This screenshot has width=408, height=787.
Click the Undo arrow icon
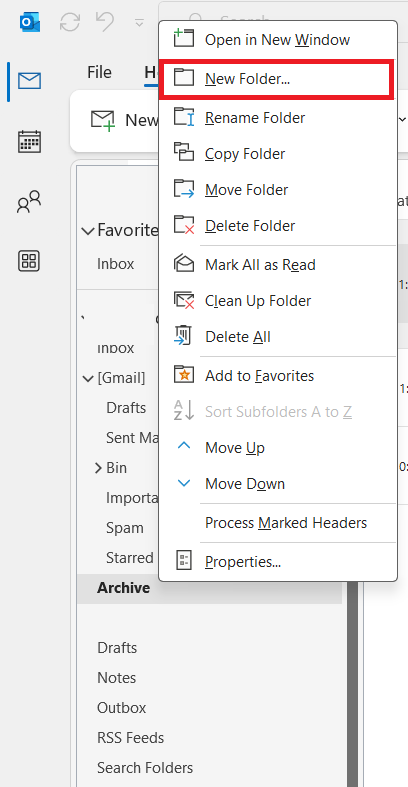pos(104,22)
